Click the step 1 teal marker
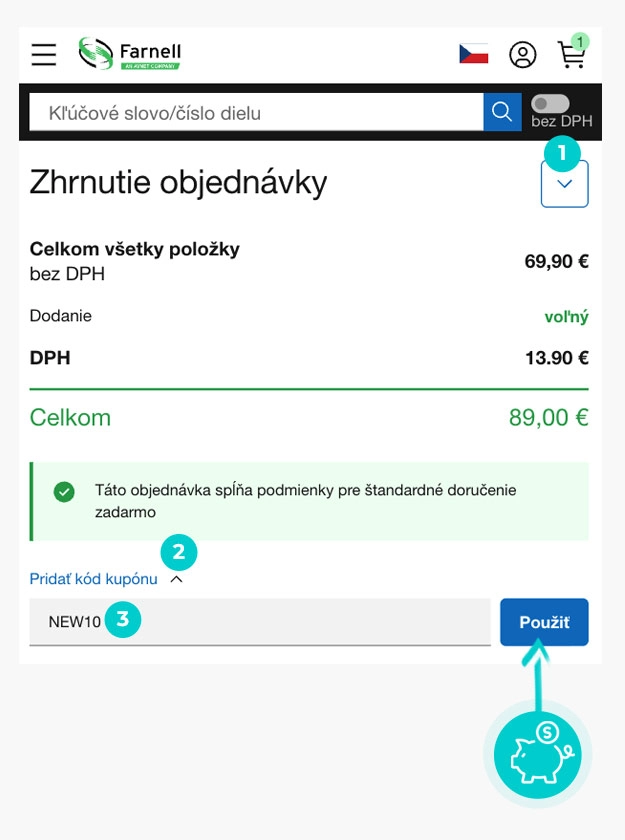This screenshot has width=625, height=840. [x=562, y=153]
